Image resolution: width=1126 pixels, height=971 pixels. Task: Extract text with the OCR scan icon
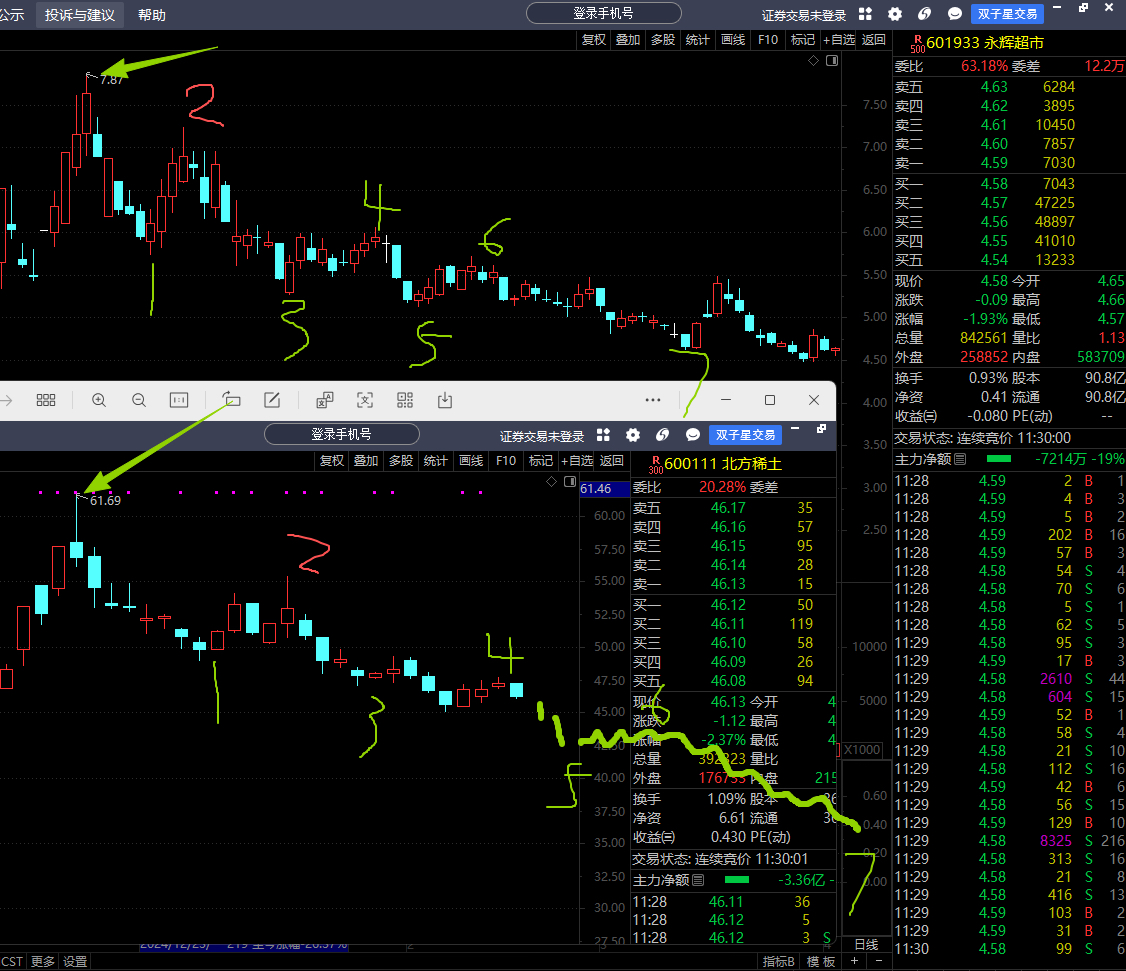365,400
